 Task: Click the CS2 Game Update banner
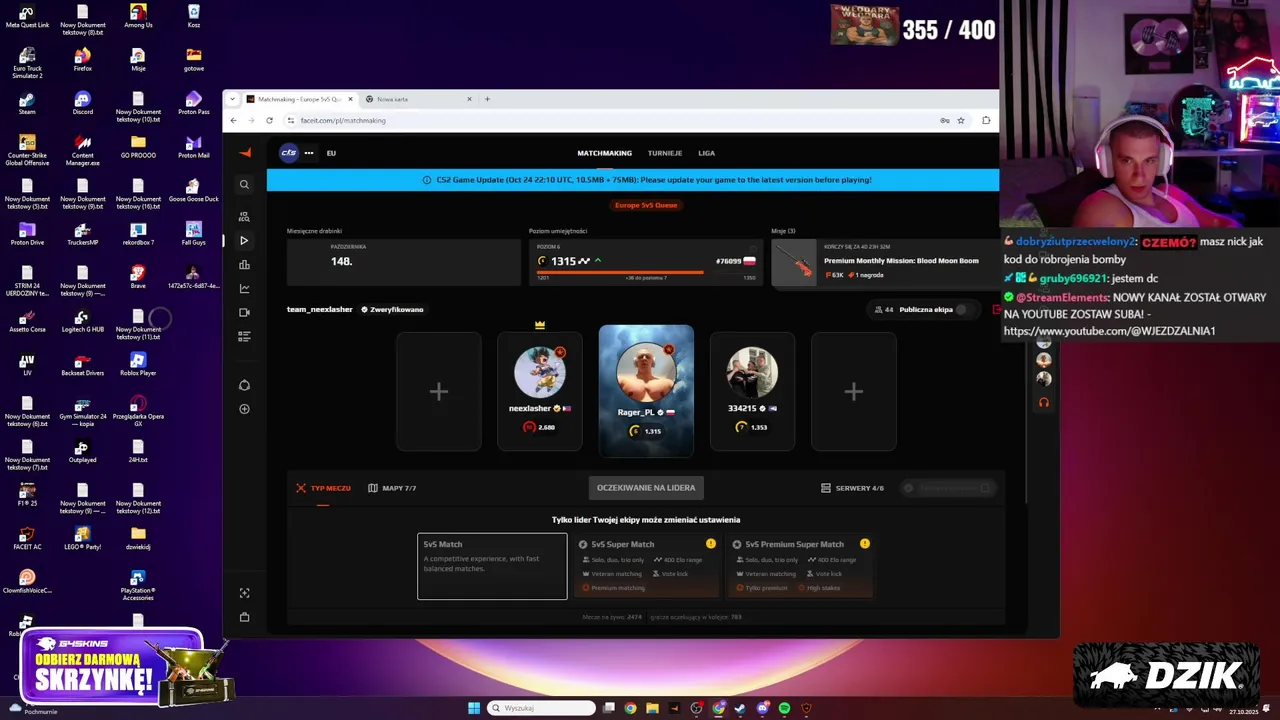pos(633,180)
